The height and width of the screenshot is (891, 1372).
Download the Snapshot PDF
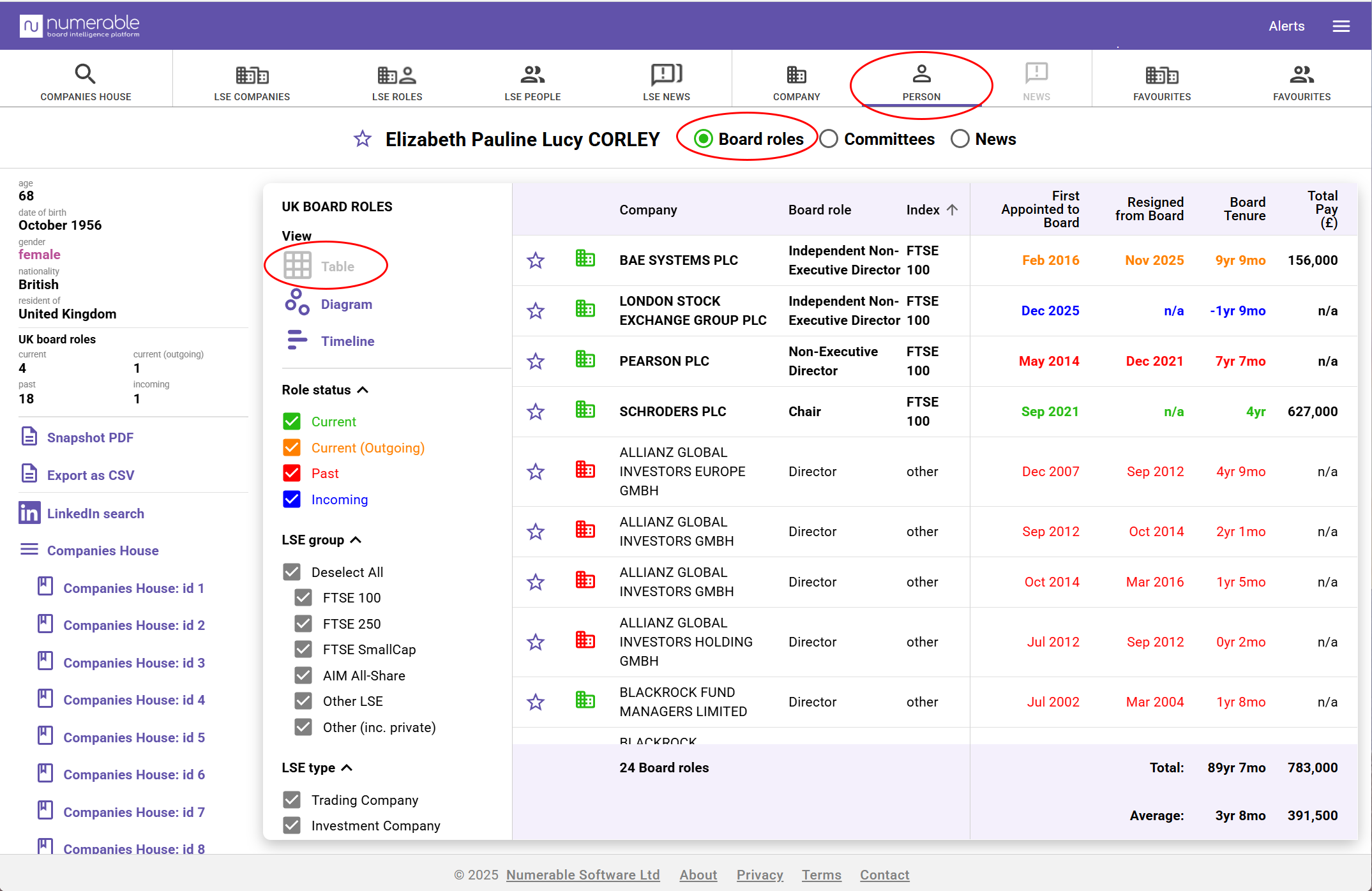pyautogui.click(x=90, y=438)
